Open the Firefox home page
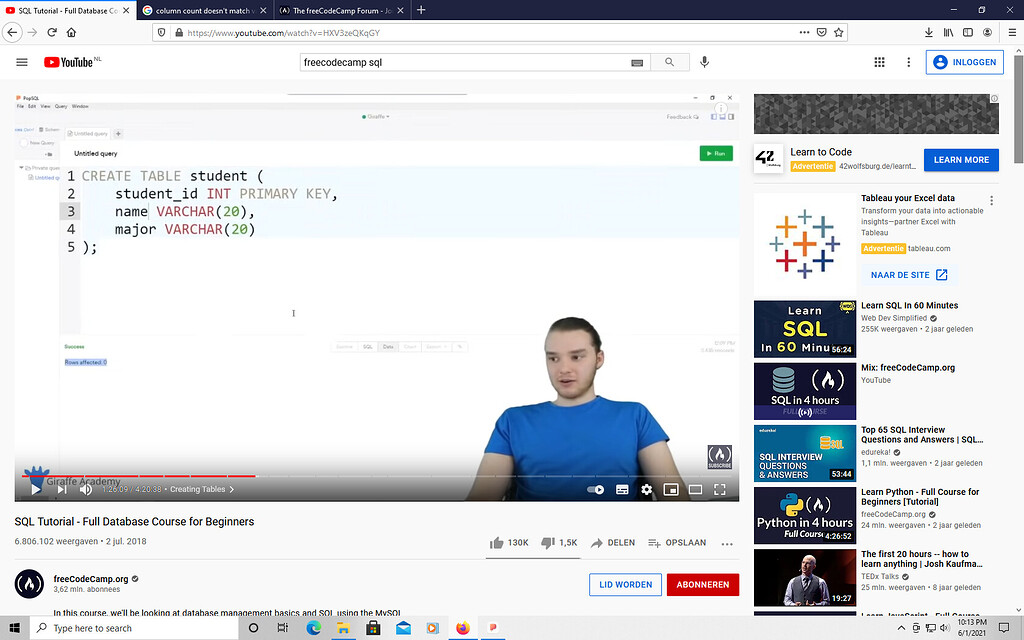The width and height of the screenshot is (1024, 640). pyautogui.click(x=72, y=33)
